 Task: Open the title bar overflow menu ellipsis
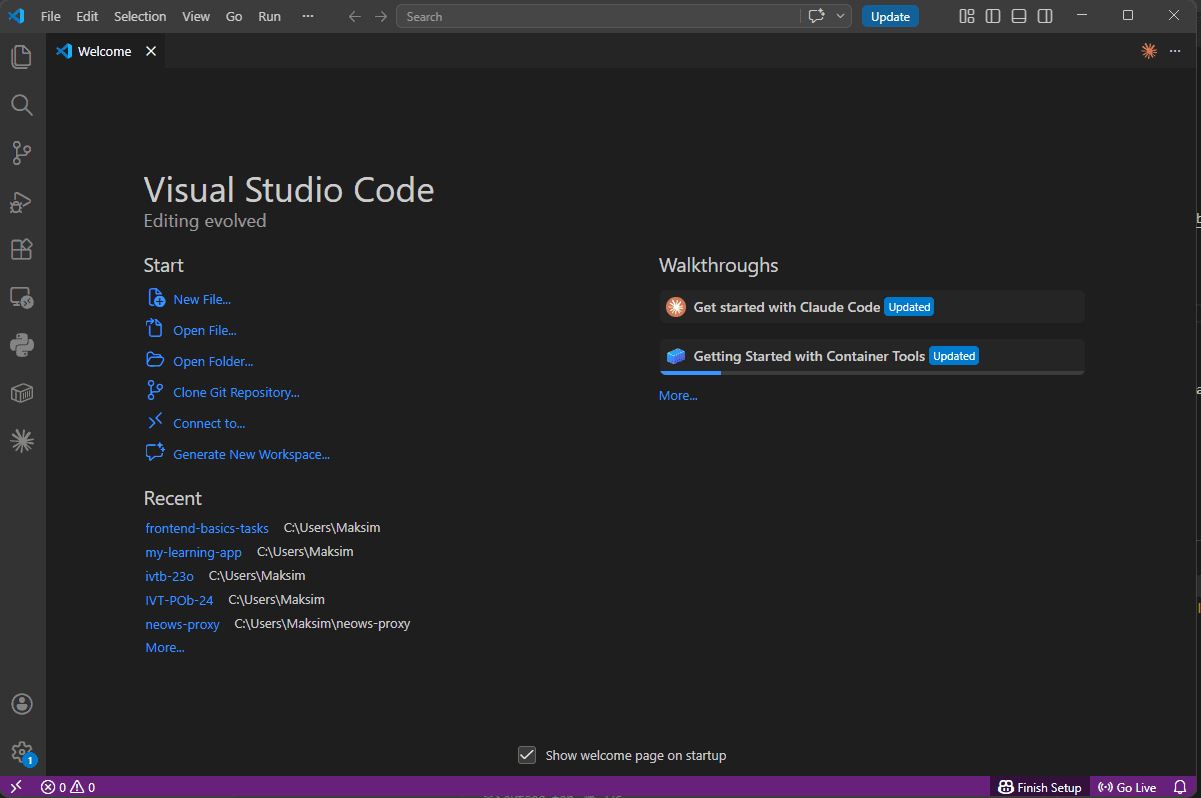point(307,16)
